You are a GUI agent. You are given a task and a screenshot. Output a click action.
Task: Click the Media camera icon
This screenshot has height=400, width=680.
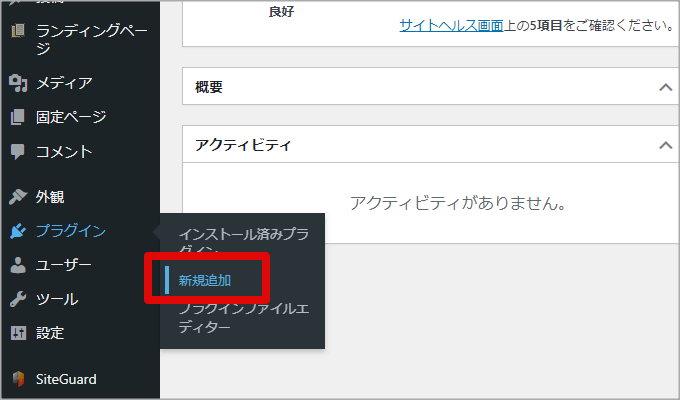click(18, 83)
